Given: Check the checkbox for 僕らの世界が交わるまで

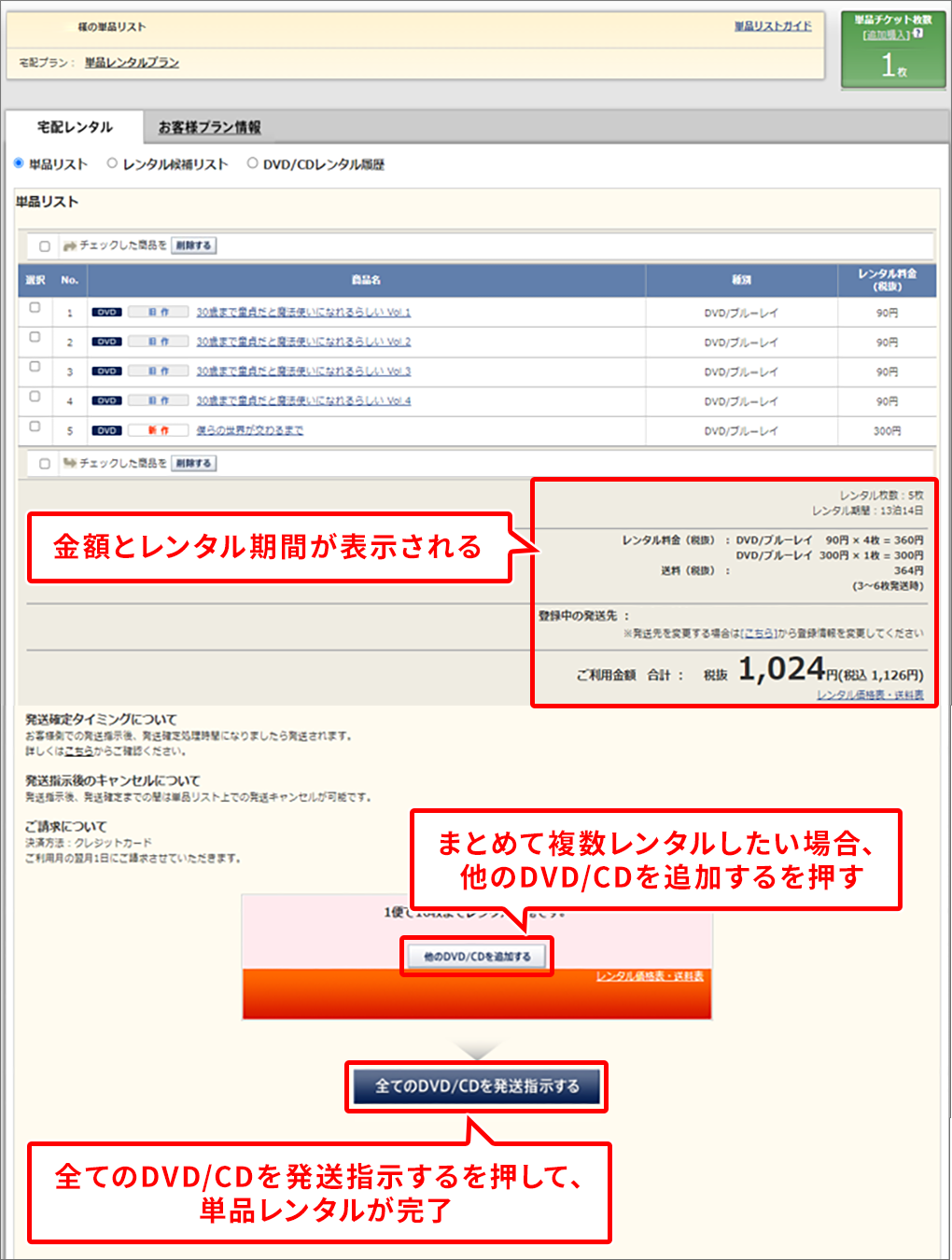Looking at the screenshot, I should tap(35, 427).
